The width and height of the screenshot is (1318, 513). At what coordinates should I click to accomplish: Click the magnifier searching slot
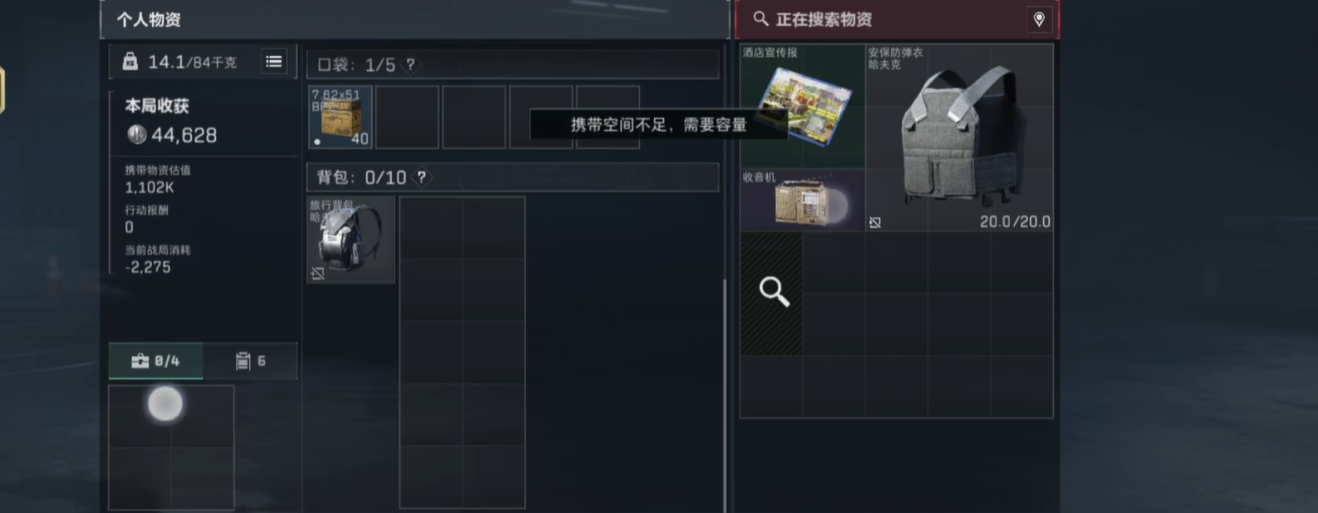tap(771, 293)
